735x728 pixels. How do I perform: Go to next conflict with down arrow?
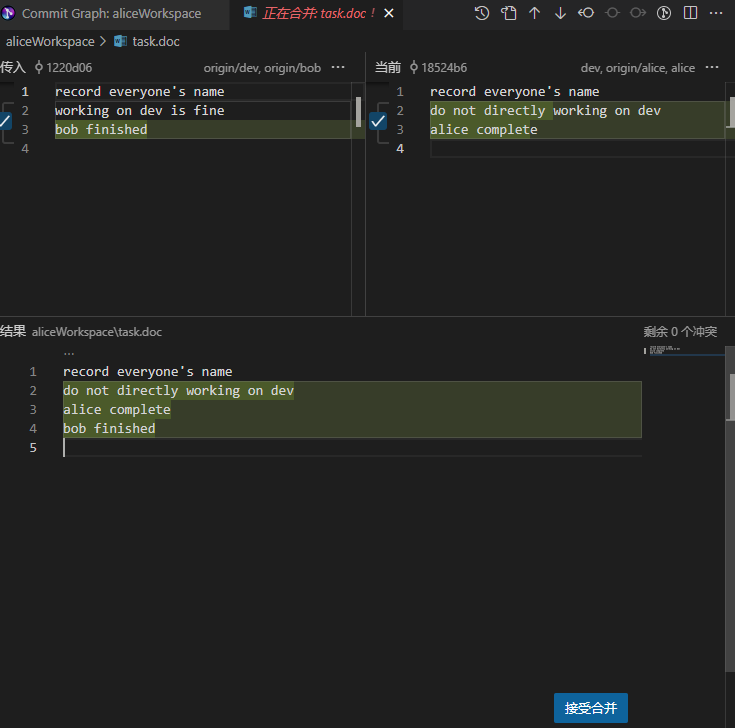point(560,13)
